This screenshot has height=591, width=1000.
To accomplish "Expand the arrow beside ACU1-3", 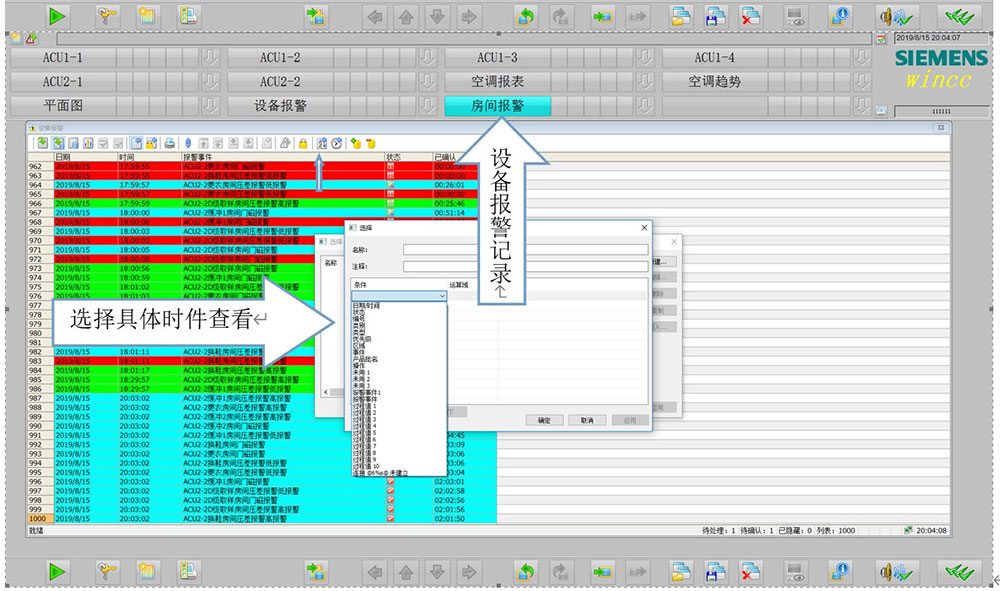I will [x=645, y=57].
